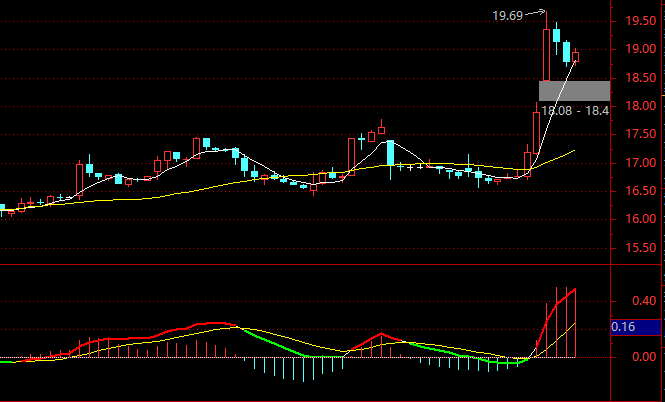Click the 16.00 price axis label
The image size is (665, 402).
click(640, 219)
